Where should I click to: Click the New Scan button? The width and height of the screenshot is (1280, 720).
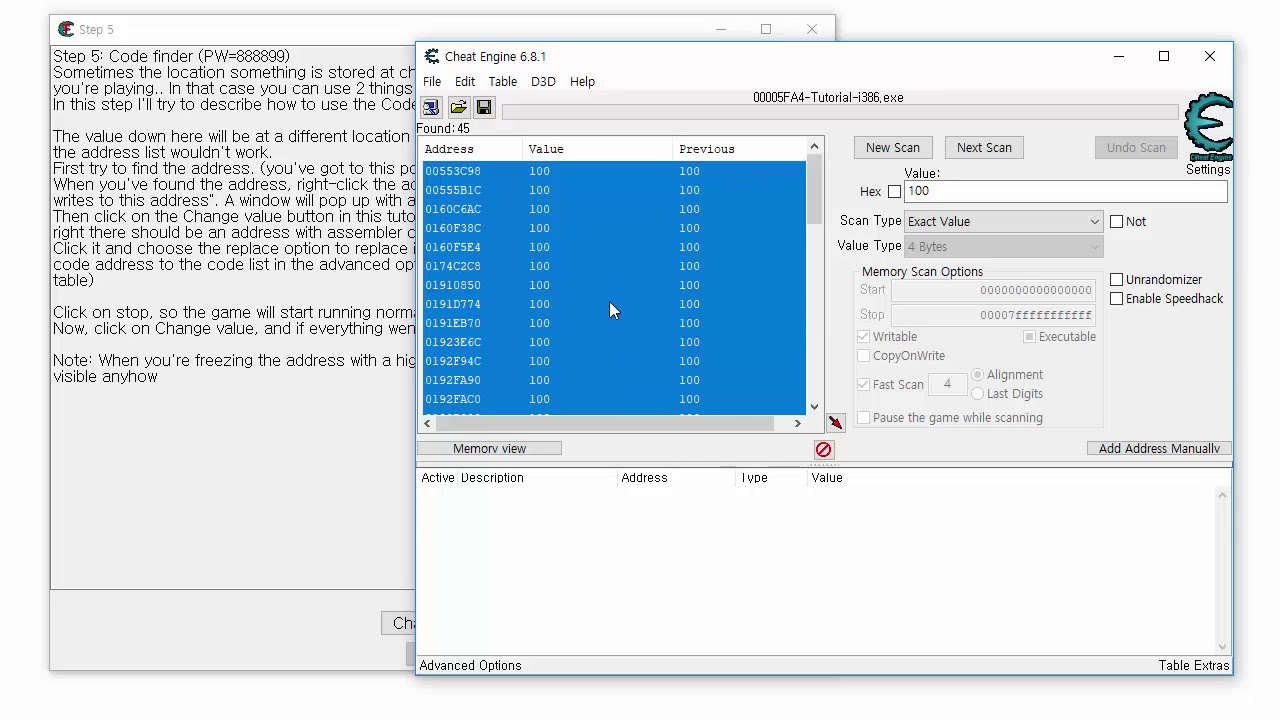893,148
